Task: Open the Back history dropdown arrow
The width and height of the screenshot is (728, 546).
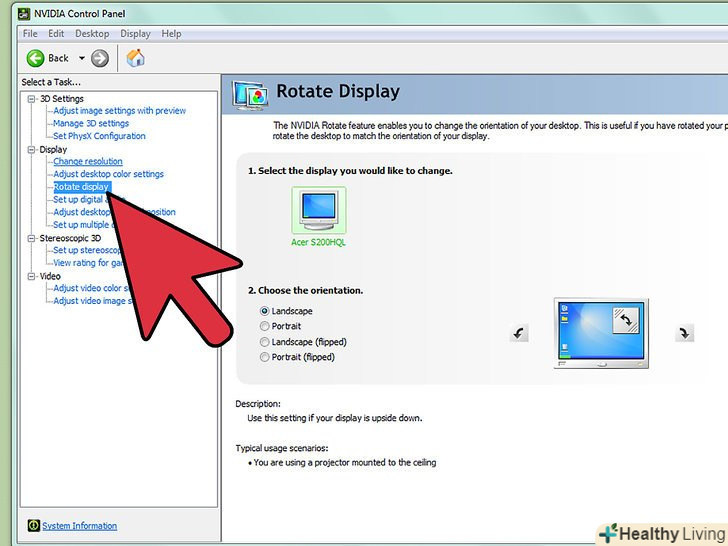Action: (82, 58)
